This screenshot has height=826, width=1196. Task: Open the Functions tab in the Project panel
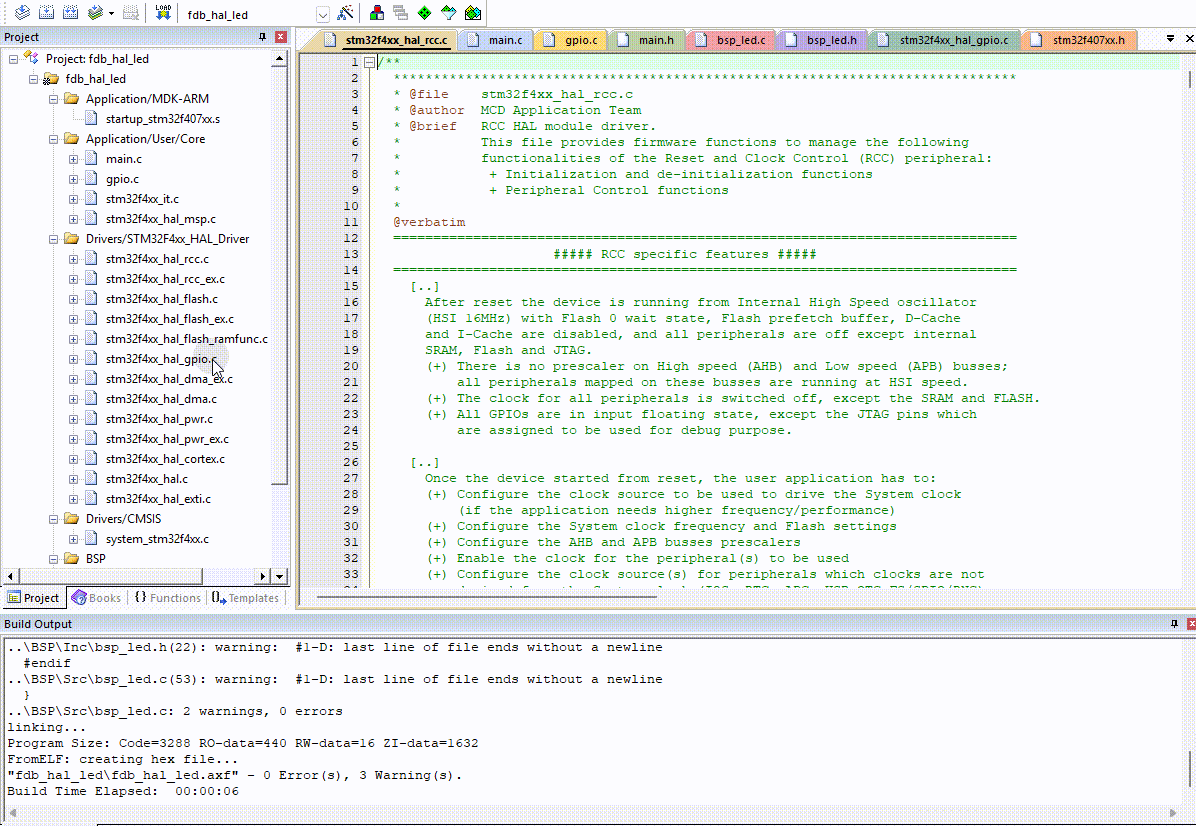(167, 598)
